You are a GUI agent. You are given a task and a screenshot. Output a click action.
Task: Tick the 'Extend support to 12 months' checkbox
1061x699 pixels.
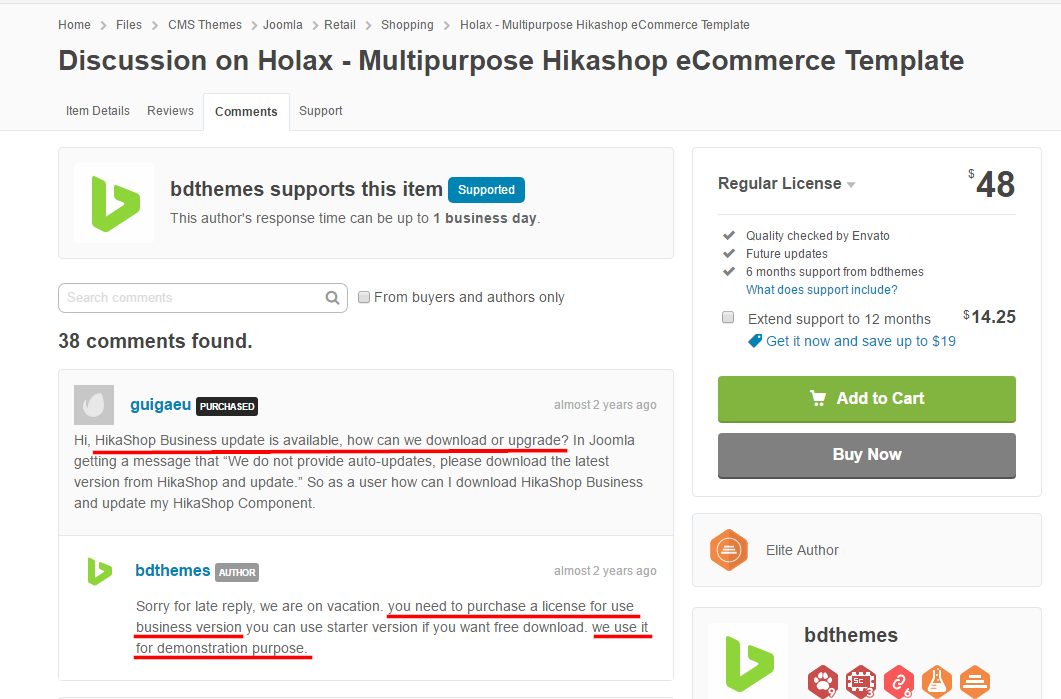pyautogui.click(x=728, y=318)
